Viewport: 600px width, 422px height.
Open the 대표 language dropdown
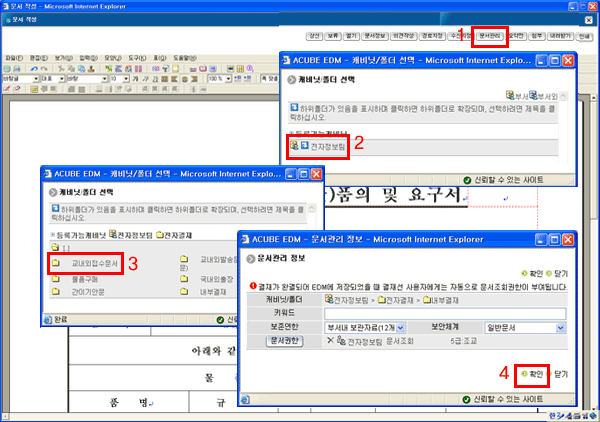tap(62, 79)
